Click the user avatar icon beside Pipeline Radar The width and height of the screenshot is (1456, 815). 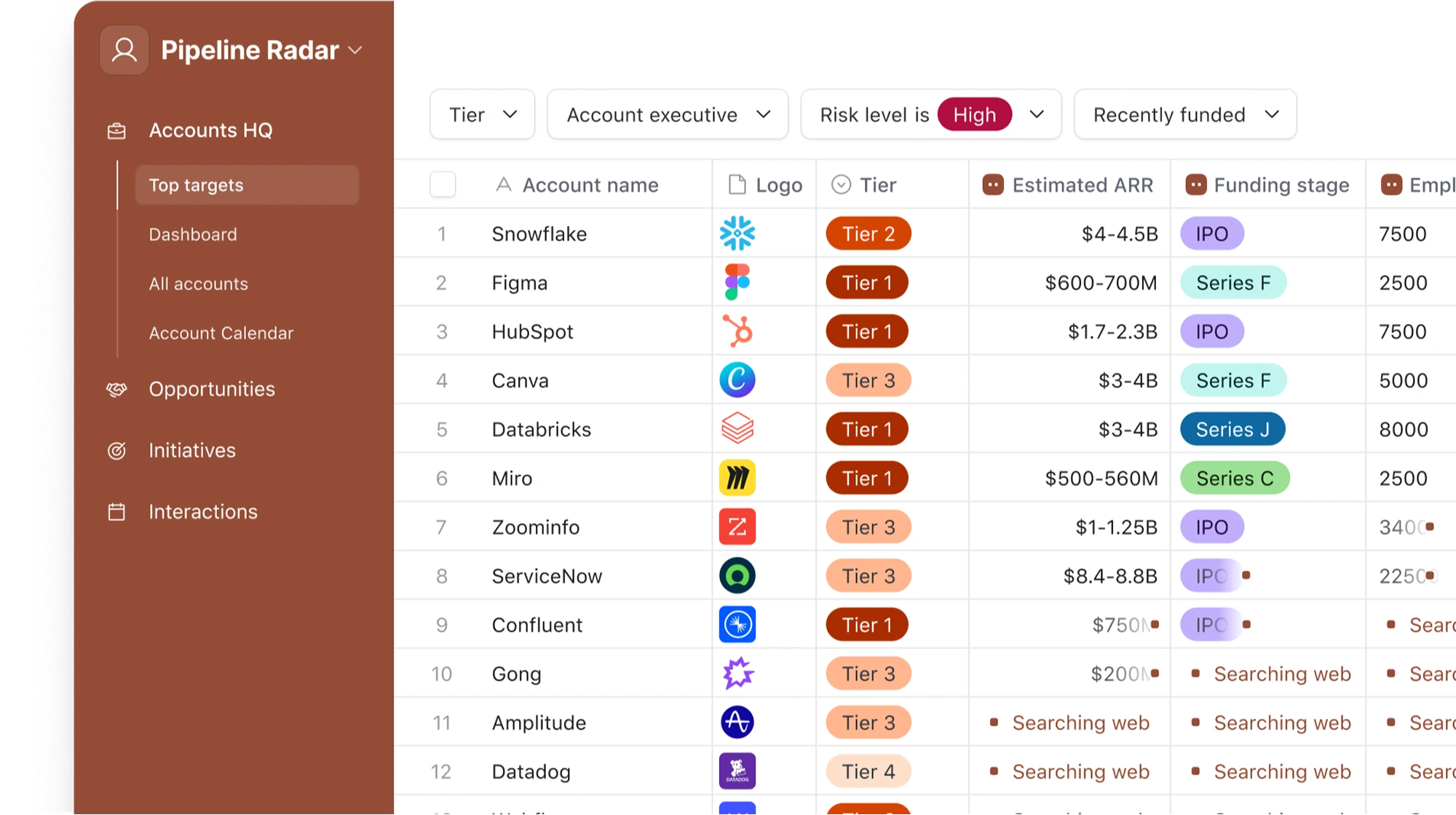[x=124, y=50]
